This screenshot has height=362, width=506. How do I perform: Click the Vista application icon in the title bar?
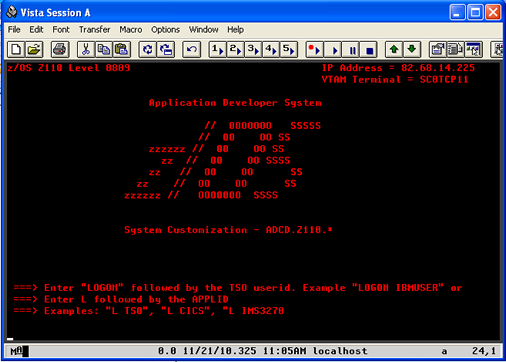12,12
